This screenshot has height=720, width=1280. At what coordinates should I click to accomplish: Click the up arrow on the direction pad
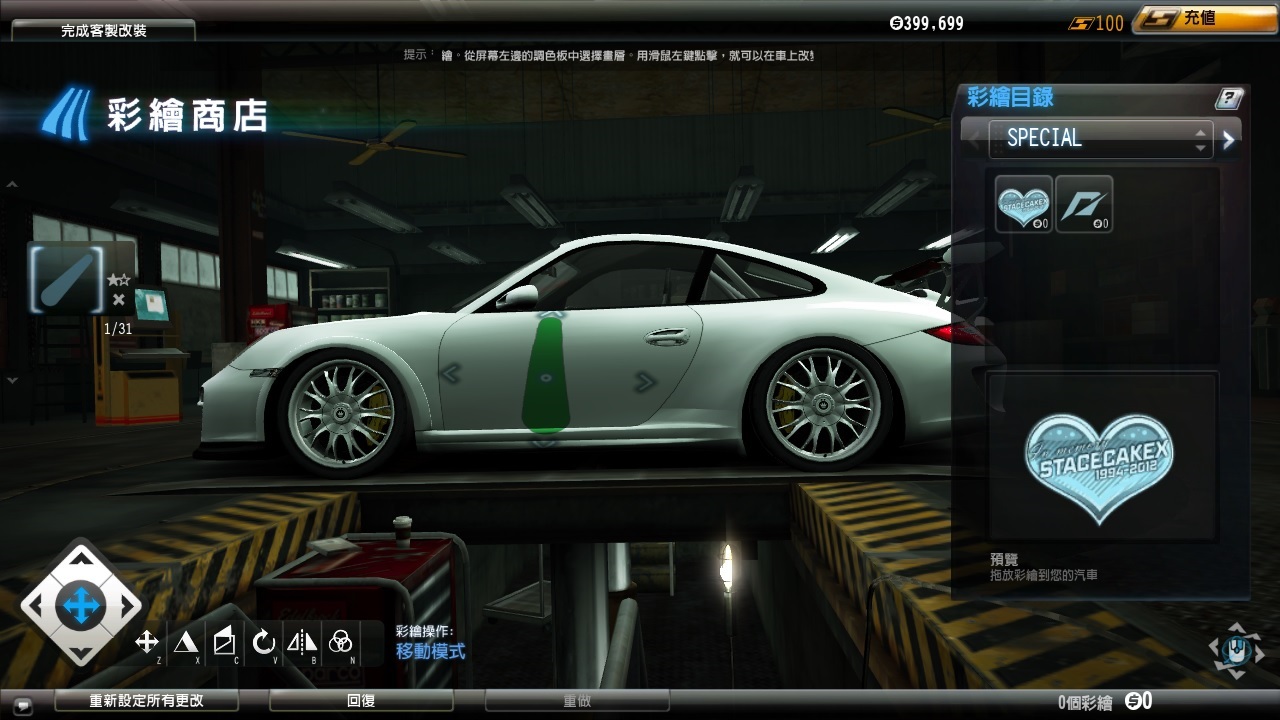(x=80, y=560)
